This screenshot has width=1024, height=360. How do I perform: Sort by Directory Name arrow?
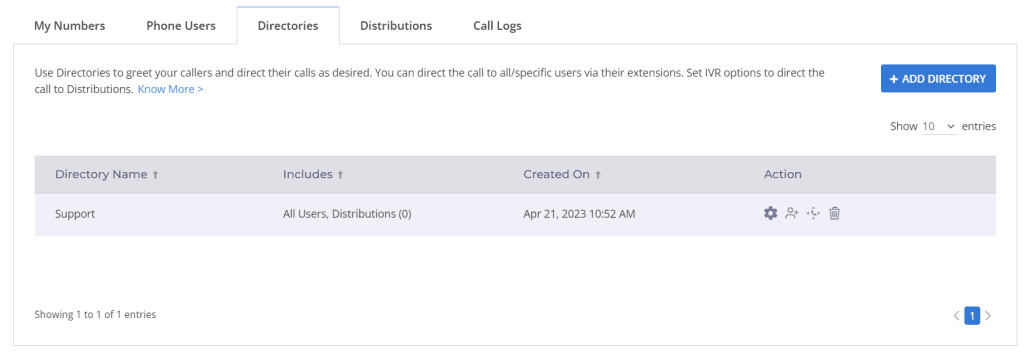click(155, 175)
